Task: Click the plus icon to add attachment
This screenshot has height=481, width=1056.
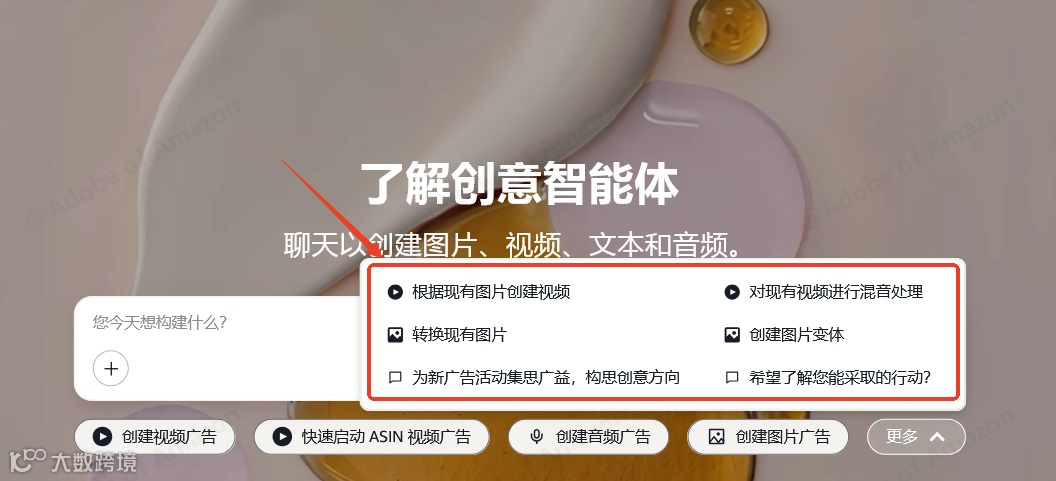Action: [x=110, y=368]
